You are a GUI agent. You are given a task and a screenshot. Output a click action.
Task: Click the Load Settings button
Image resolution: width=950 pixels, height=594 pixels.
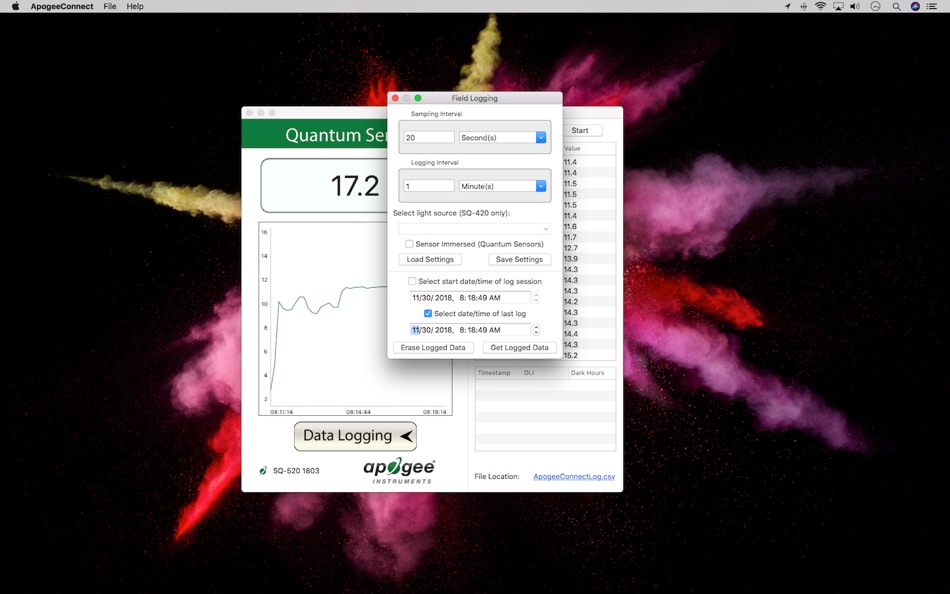tap(430, 259)
